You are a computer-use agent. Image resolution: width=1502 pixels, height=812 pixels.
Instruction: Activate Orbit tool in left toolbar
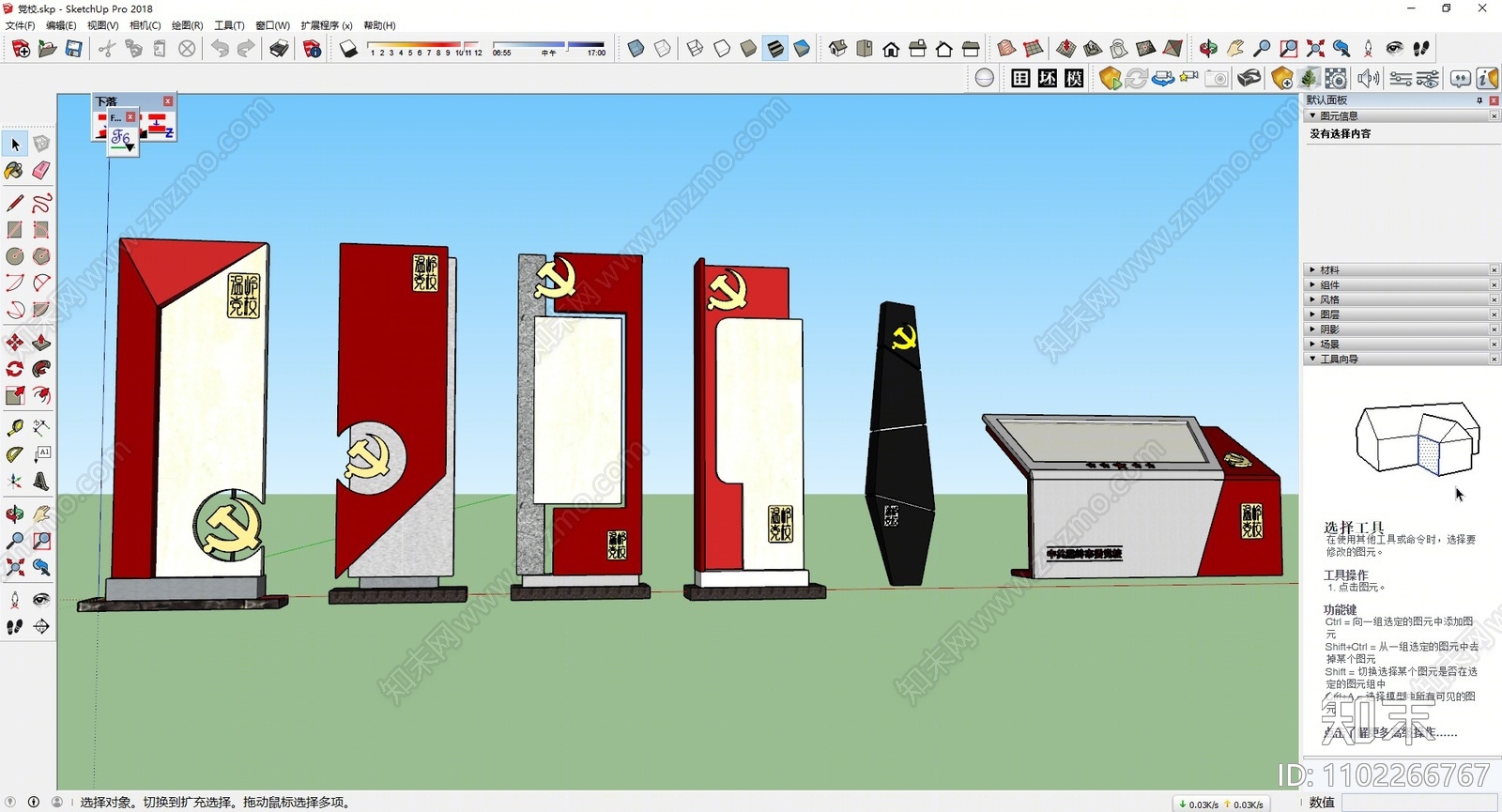tap(15, 513)
